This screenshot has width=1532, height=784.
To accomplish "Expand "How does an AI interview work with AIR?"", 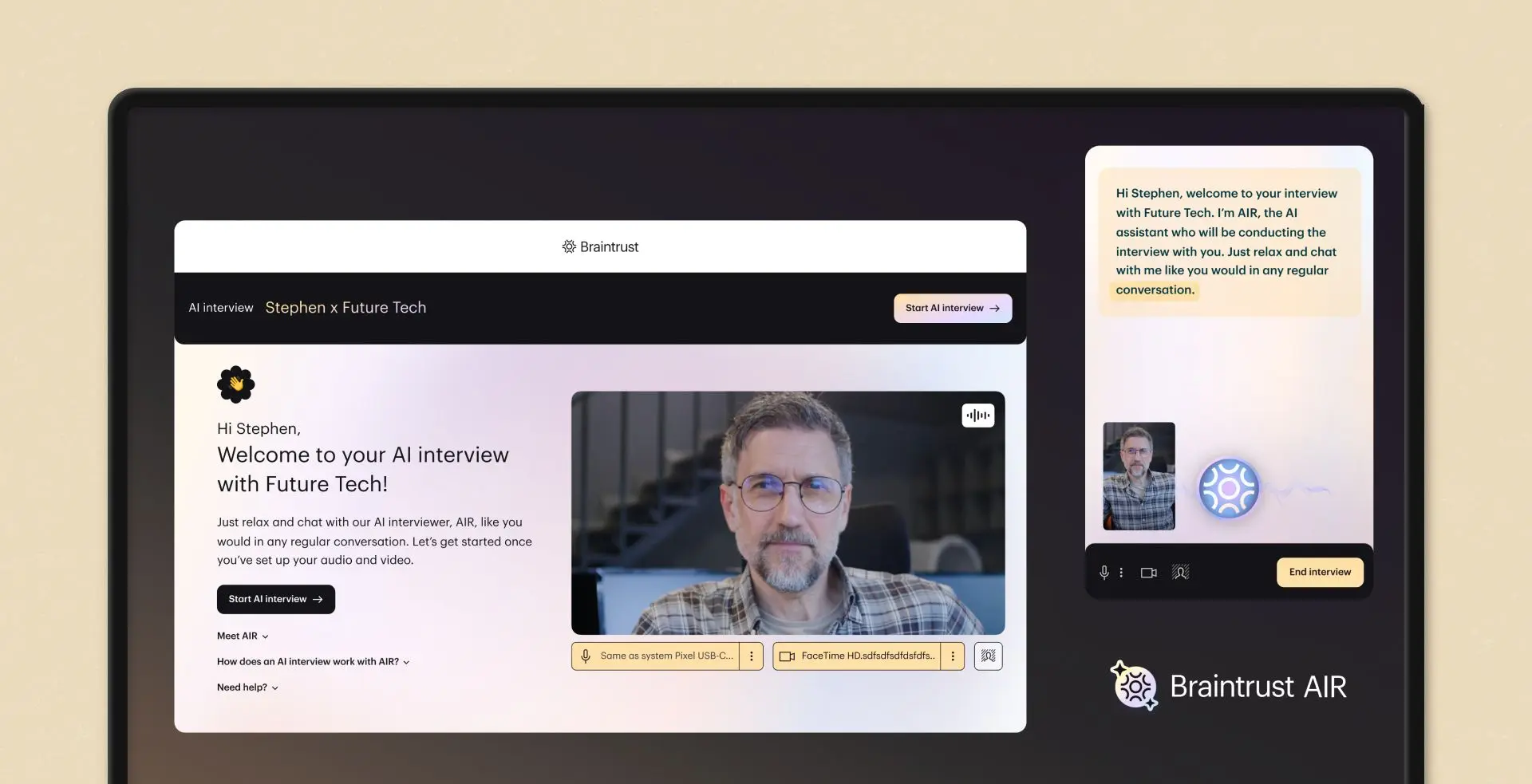I will 313,661.
